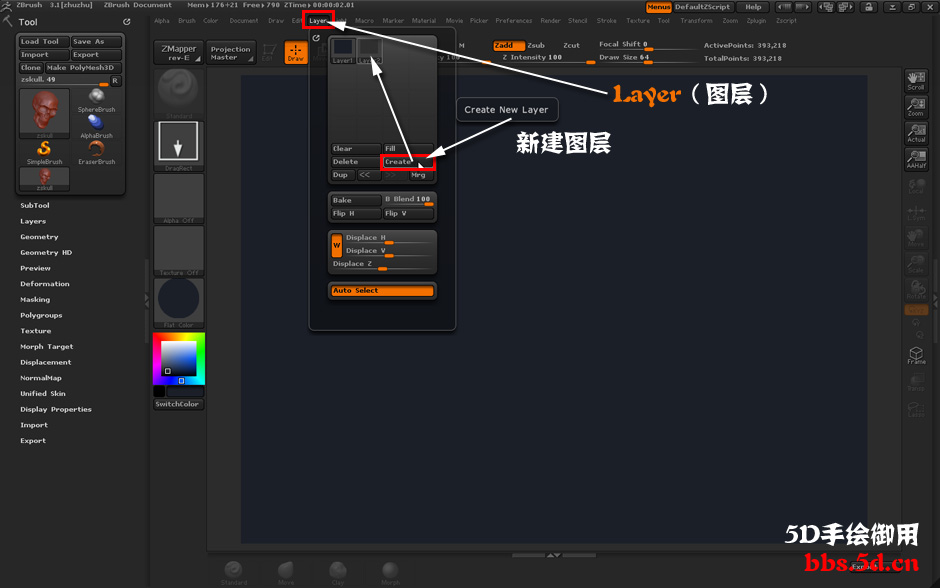Click the Zoom canvas icon
940x588 pixels.
coord(916,107)
